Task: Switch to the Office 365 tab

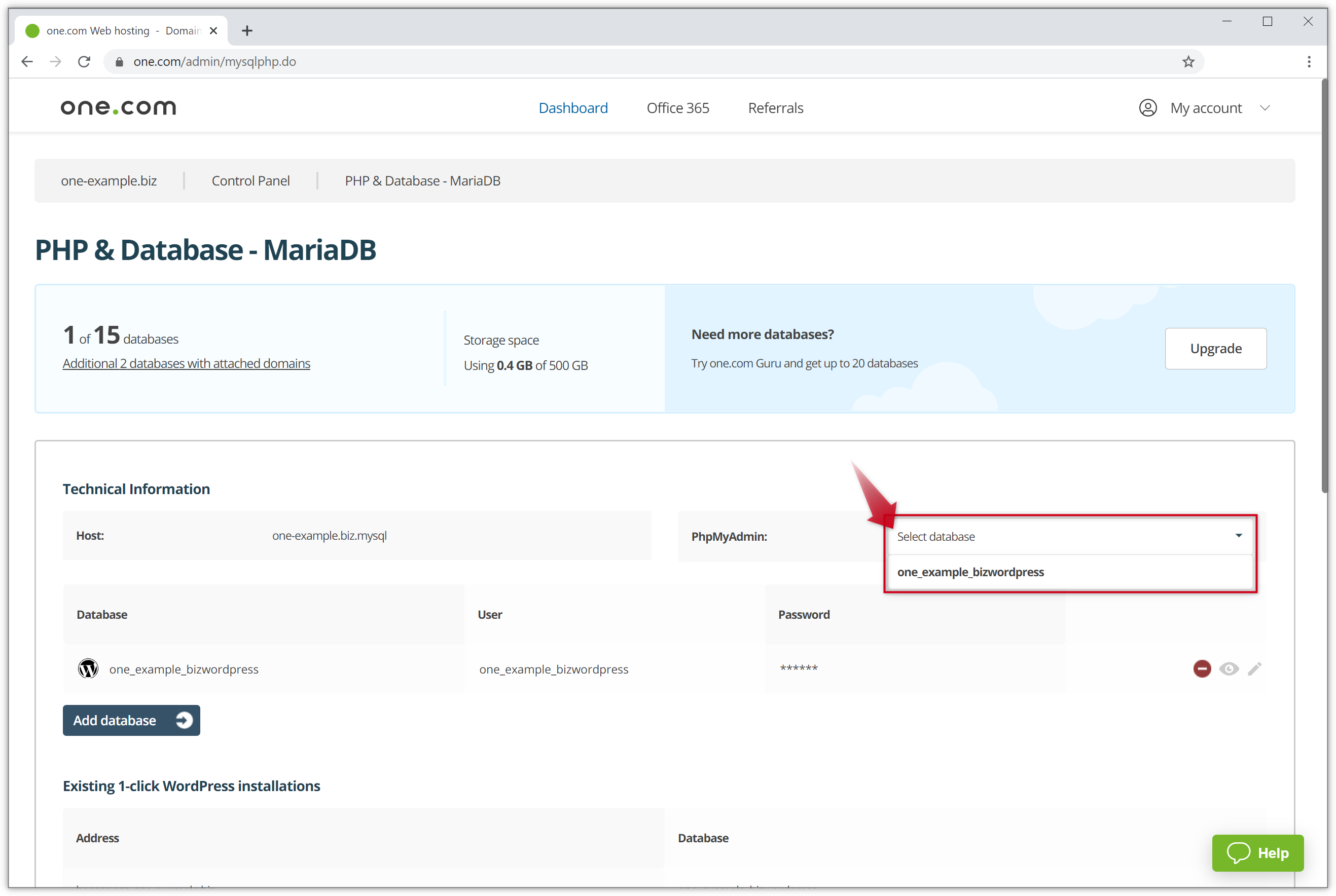Action: [677, 107]
